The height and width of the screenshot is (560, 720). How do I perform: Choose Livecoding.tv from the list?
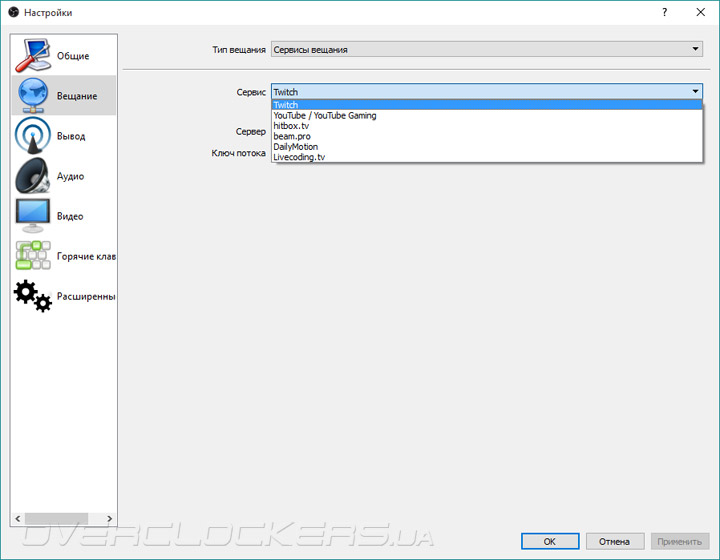pyautogui.click(x=487, y=157)
